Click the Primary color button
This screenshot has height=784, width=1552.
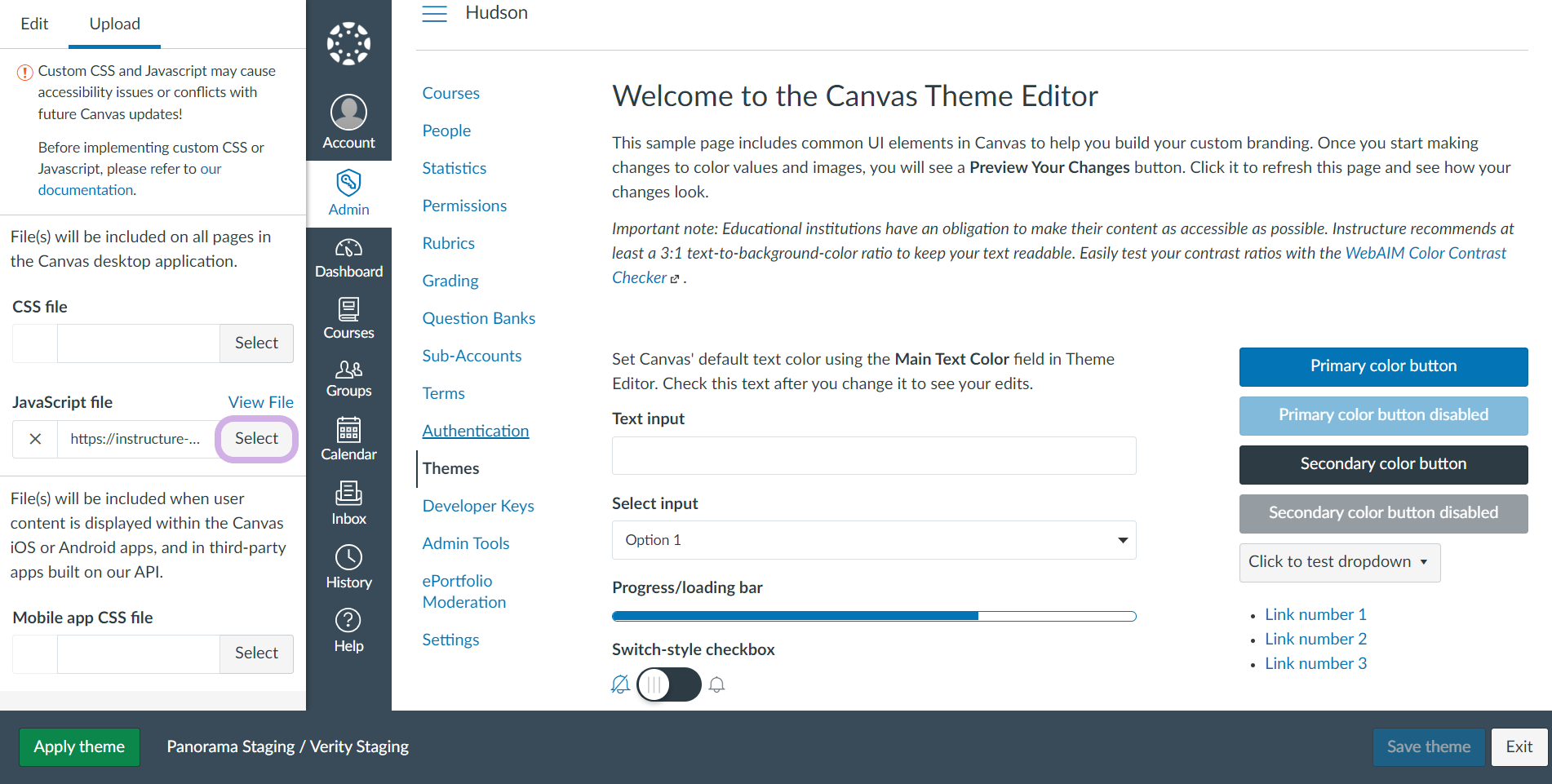pos(1383,366)
